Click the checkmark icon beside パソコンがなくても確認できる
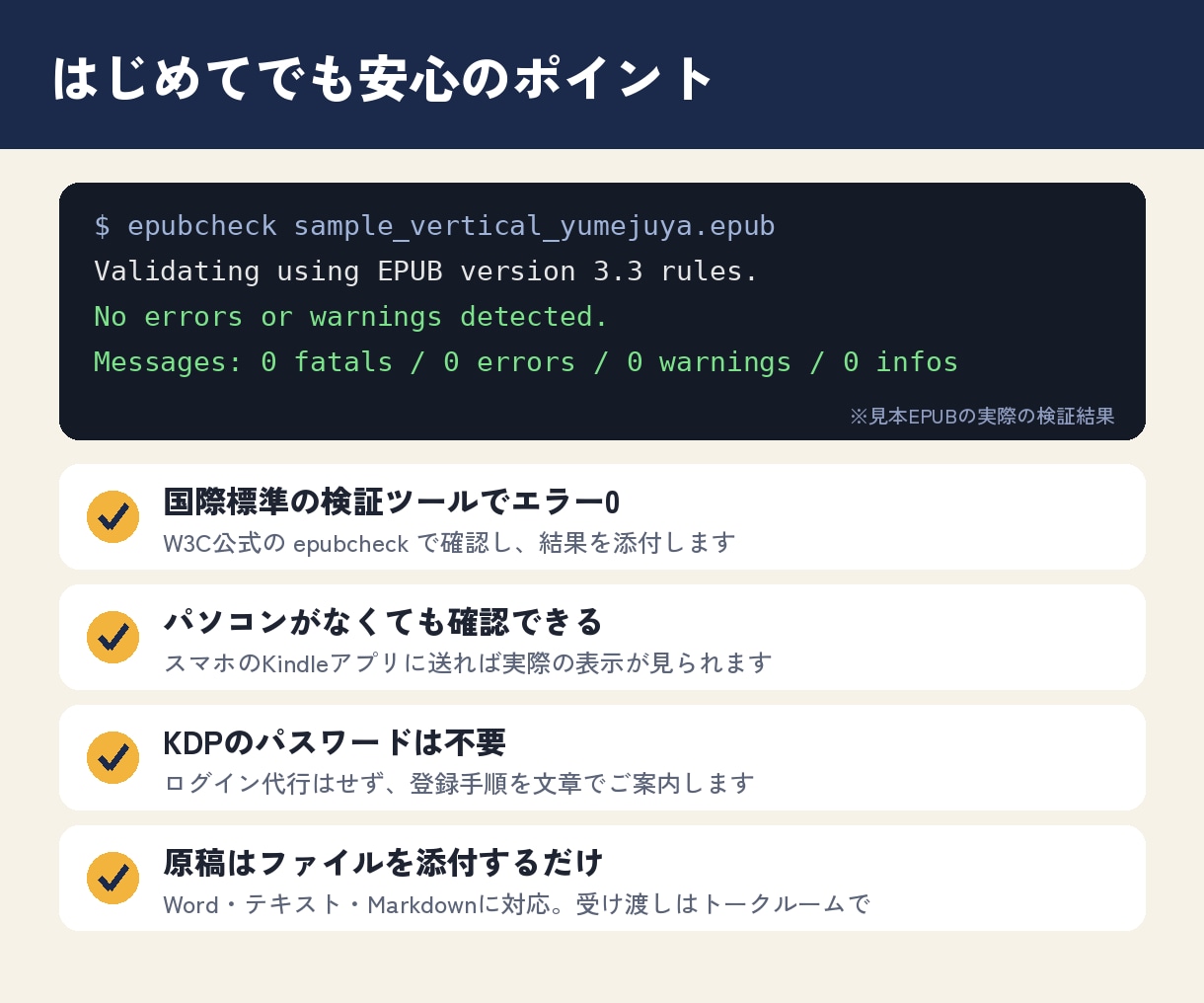Viewport: 1204px width, 1003px height. click(x=113, y=637)
